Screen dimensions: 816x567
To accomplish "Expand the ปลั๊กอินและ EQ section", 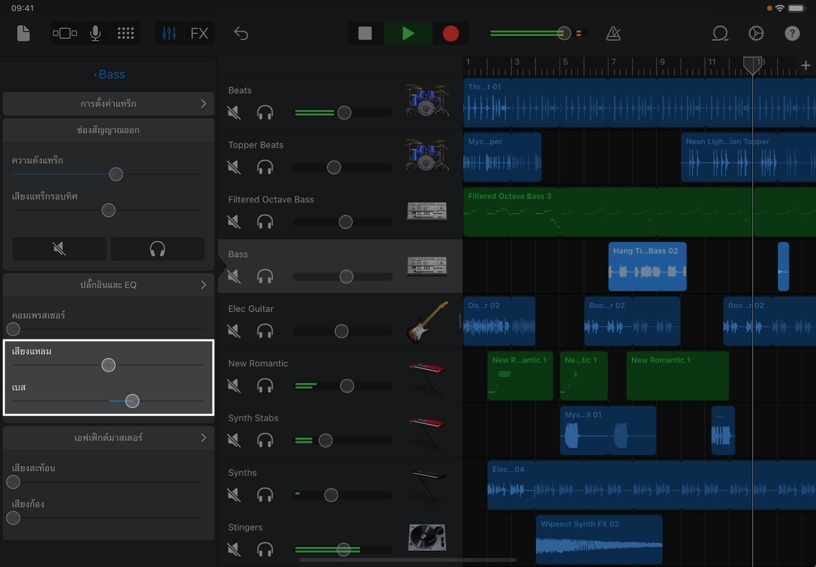I will 108,285.
